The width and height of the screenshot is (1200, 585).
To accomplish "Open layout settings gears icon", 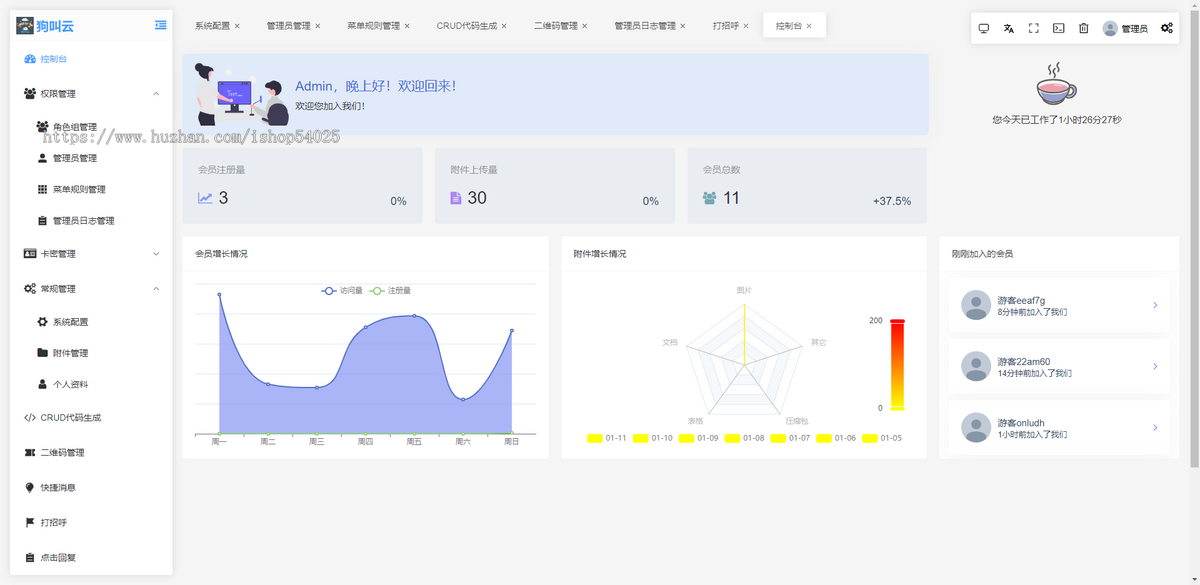I will tap(1167, 28).
